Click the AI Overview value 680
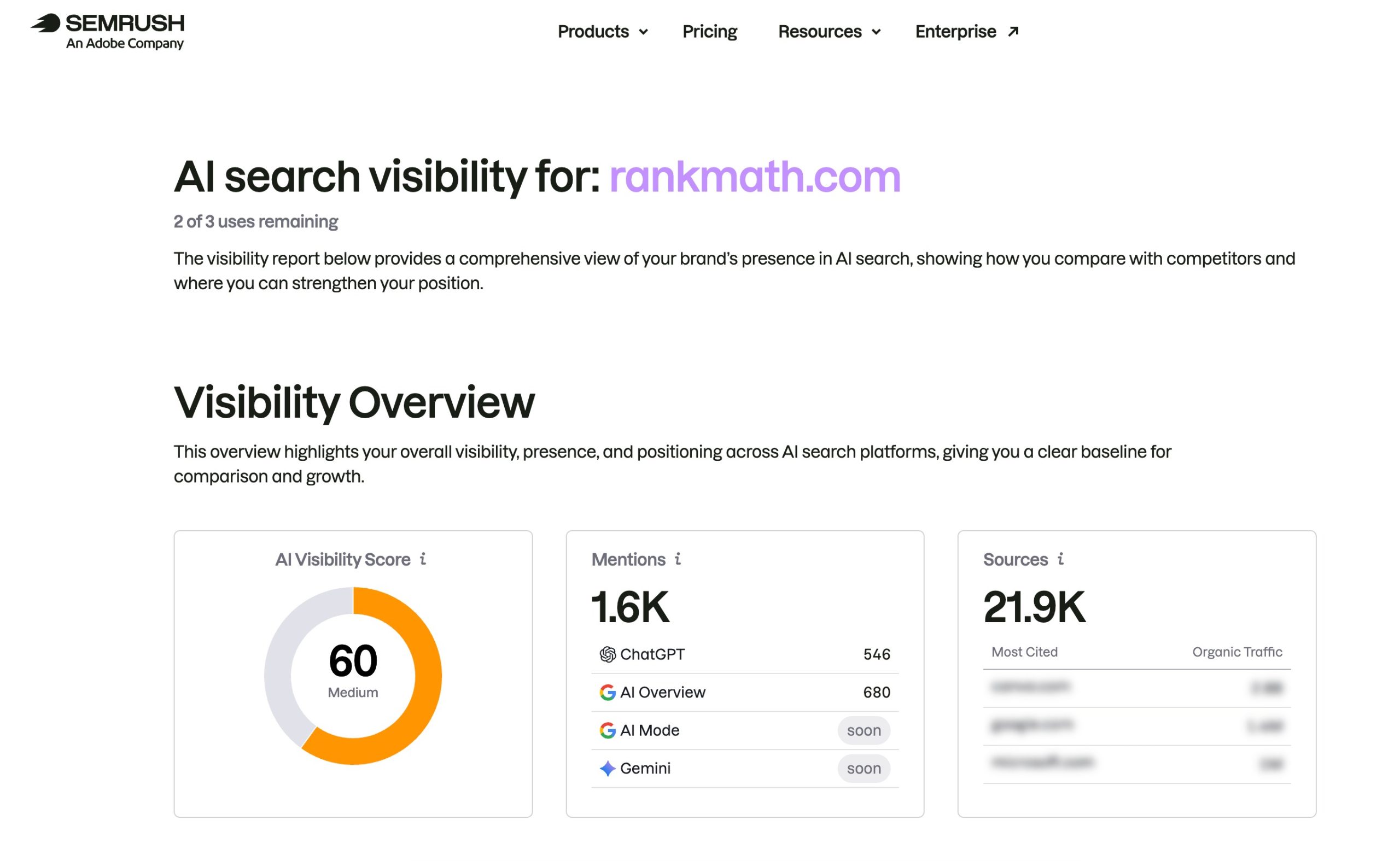Screen dimensions: 1400x861 [877, 693]
